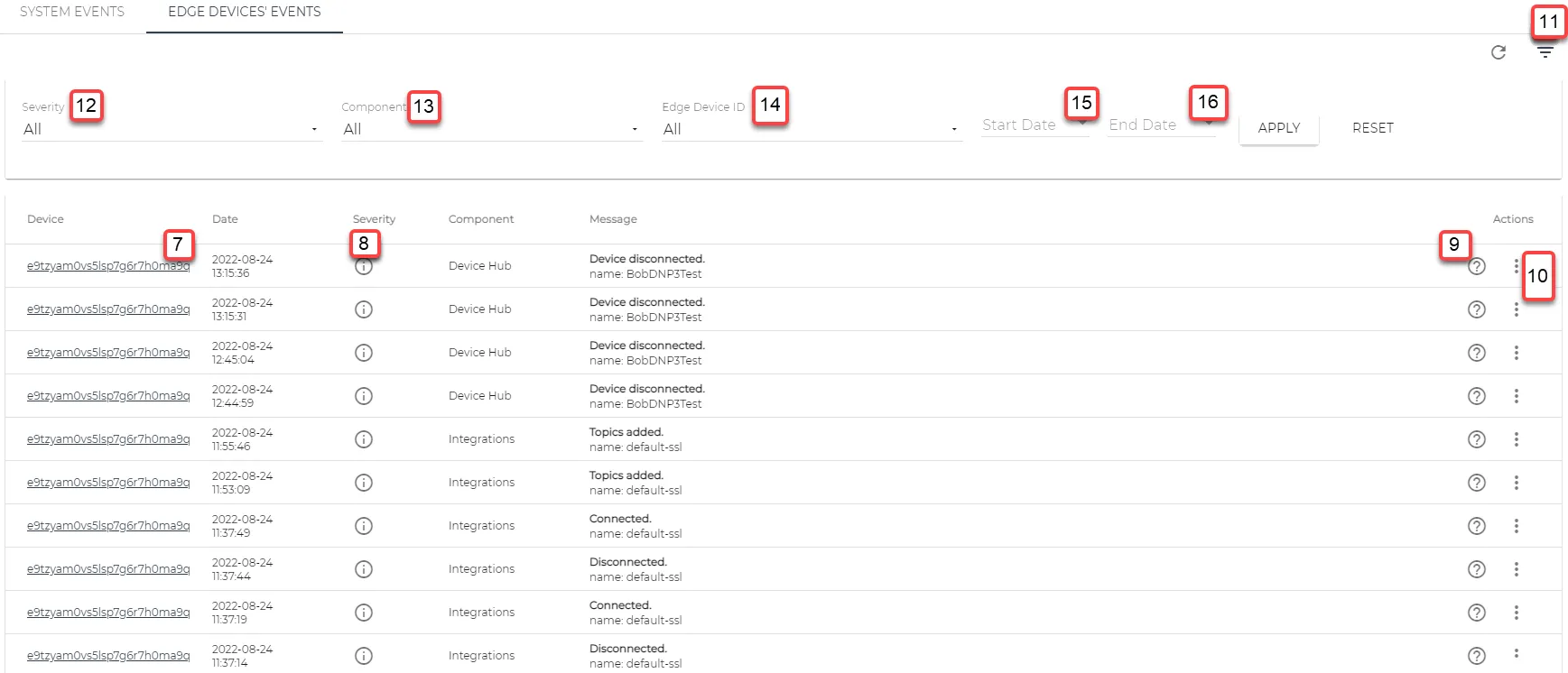This screenshot has width=1568, height=673.
Task: Open the device link in the 13:15:31 row
Action: (x=108, y=309)
